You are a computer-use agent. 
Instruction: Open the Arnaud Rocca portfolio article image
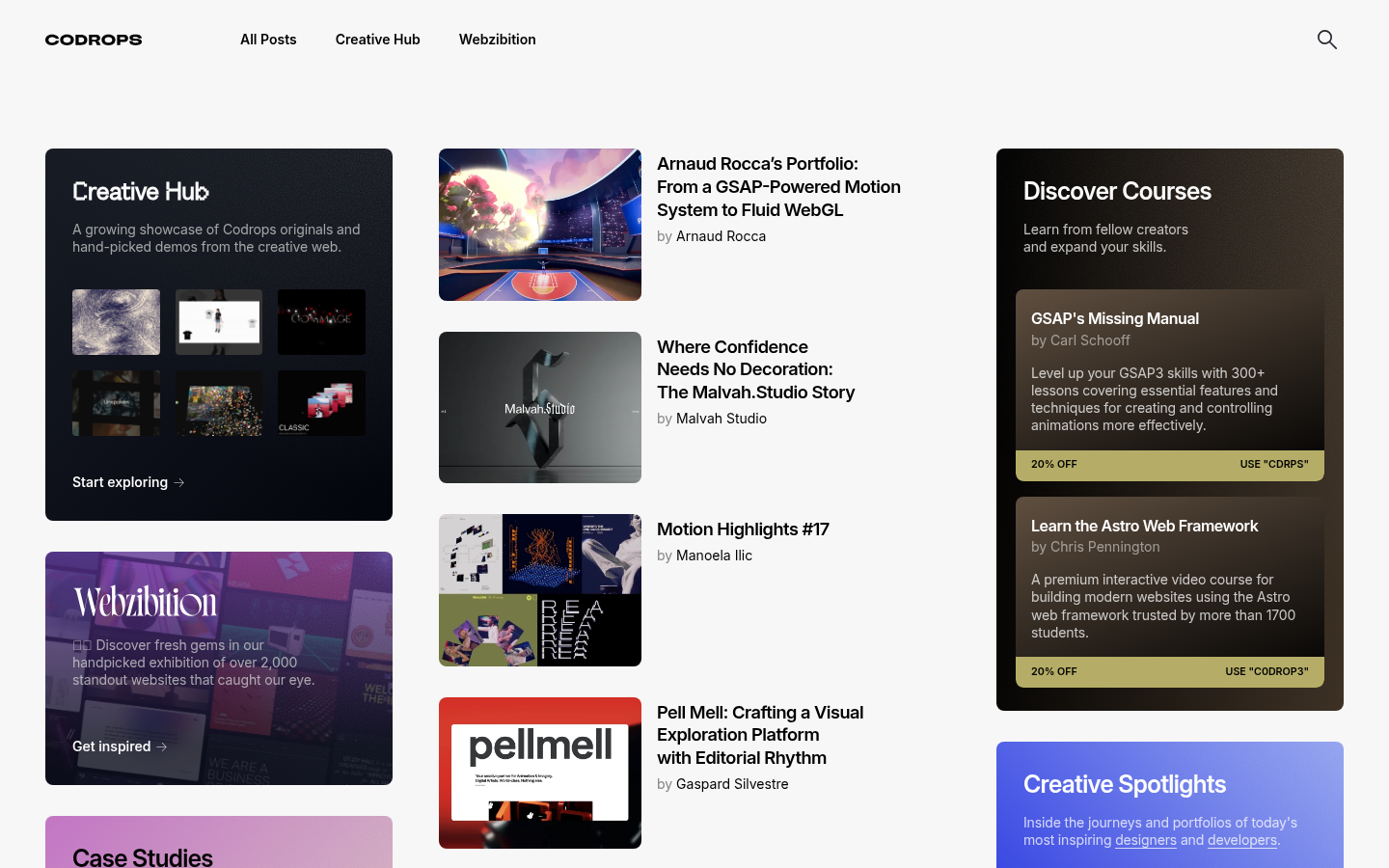click(540, 224)
